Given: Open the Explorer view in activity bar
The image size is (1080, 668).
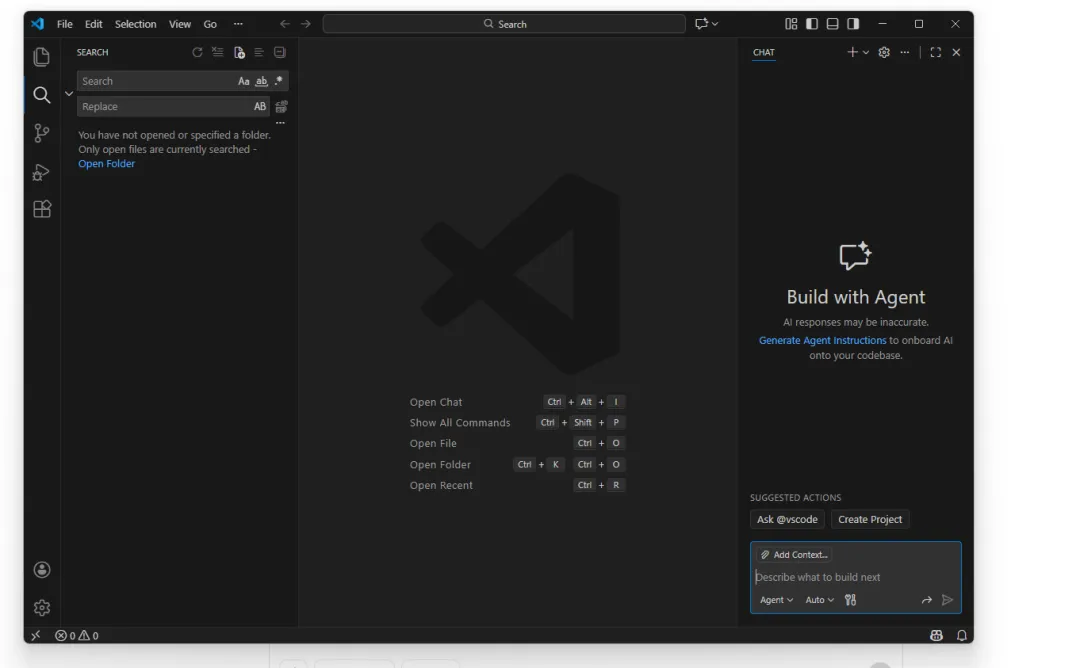Looking at the screenshot, I should (41, 56).
